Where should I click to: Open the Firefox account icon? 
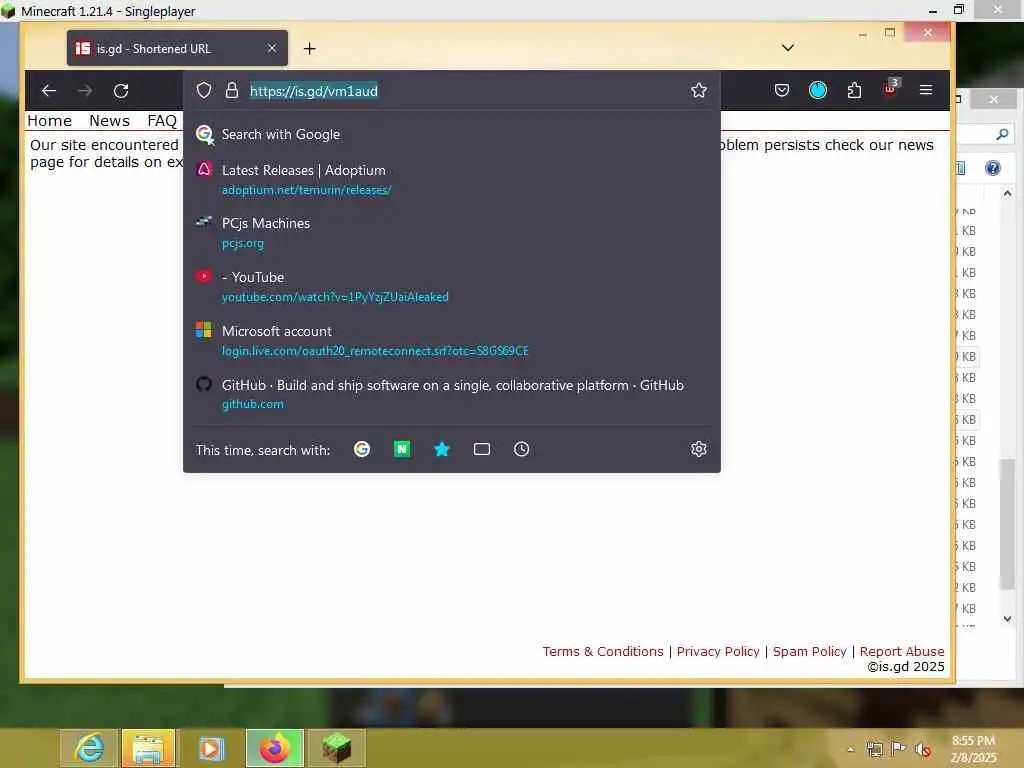(x=818, y=90)
